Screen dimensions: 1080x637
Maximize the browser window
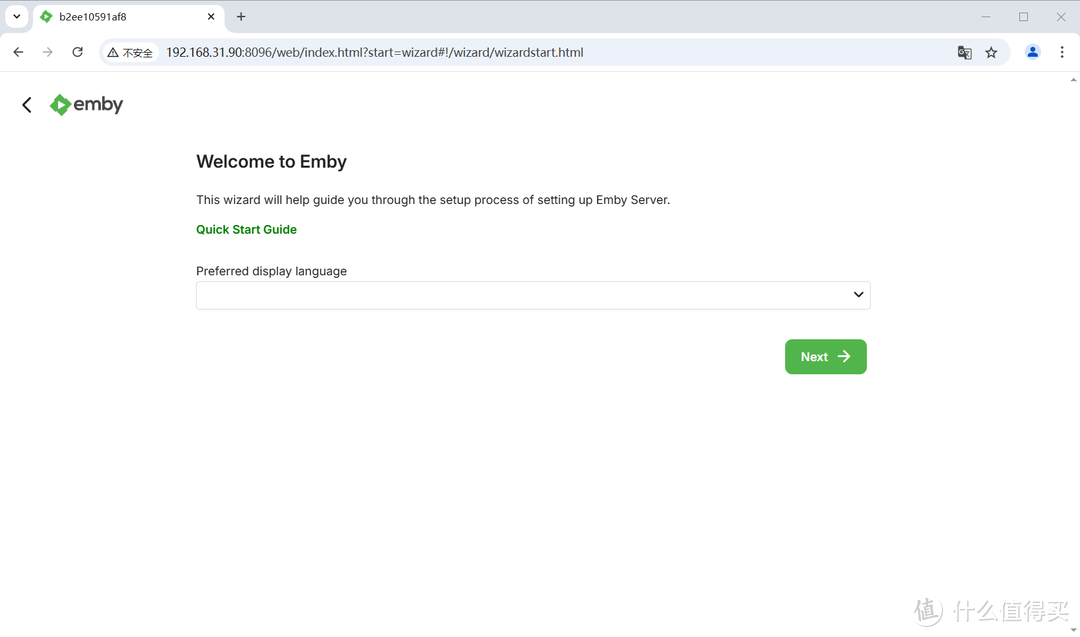click(x=1024, y=17)
